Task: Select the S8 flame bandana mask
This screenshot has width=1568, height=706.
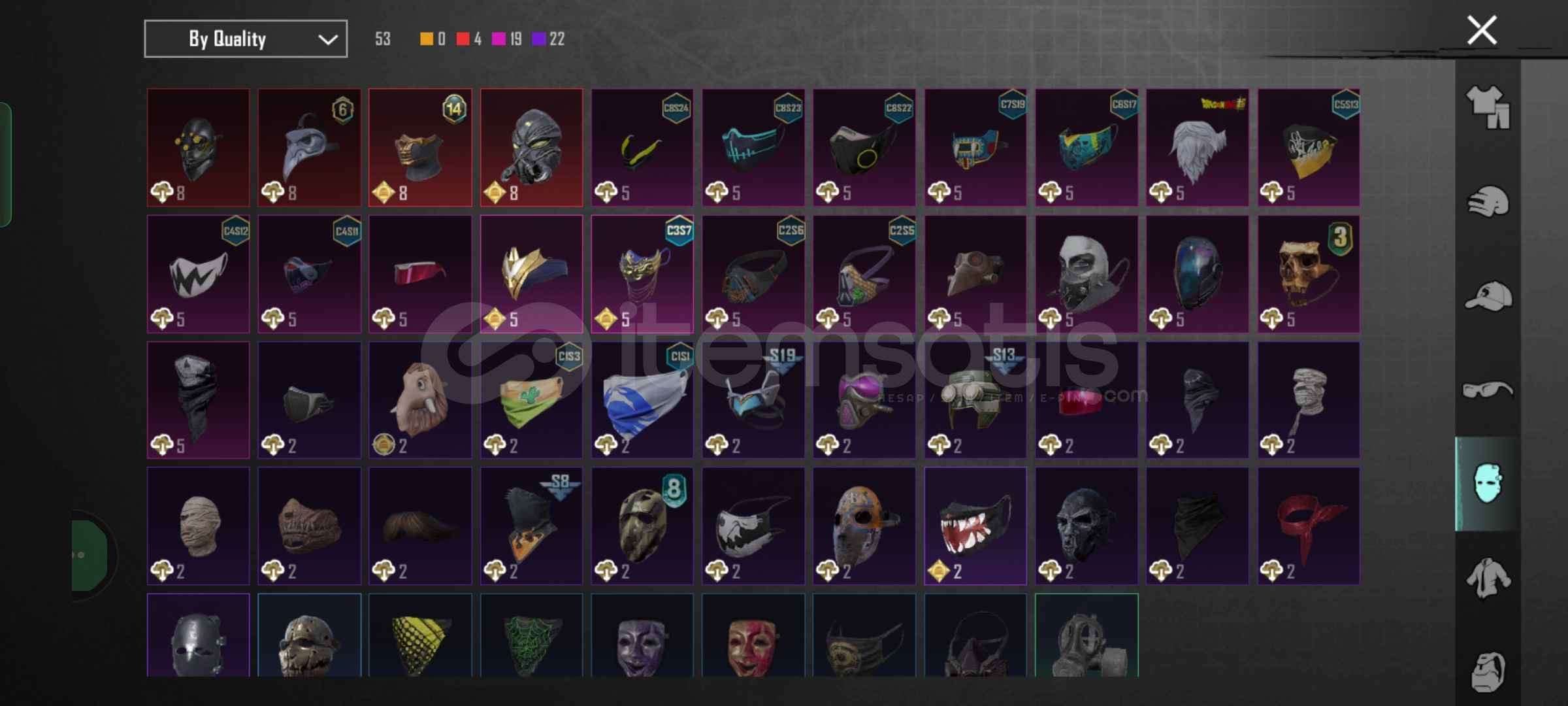Action: point(531,526)
